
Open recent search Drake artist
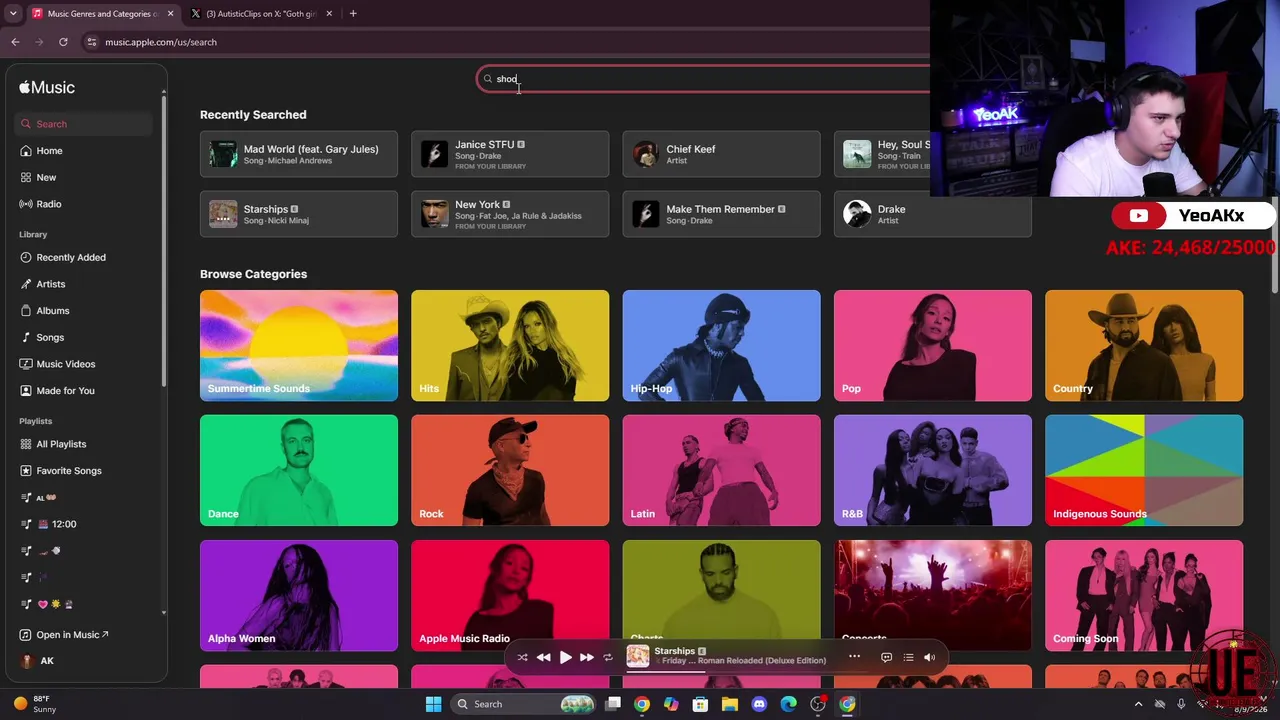933,214
